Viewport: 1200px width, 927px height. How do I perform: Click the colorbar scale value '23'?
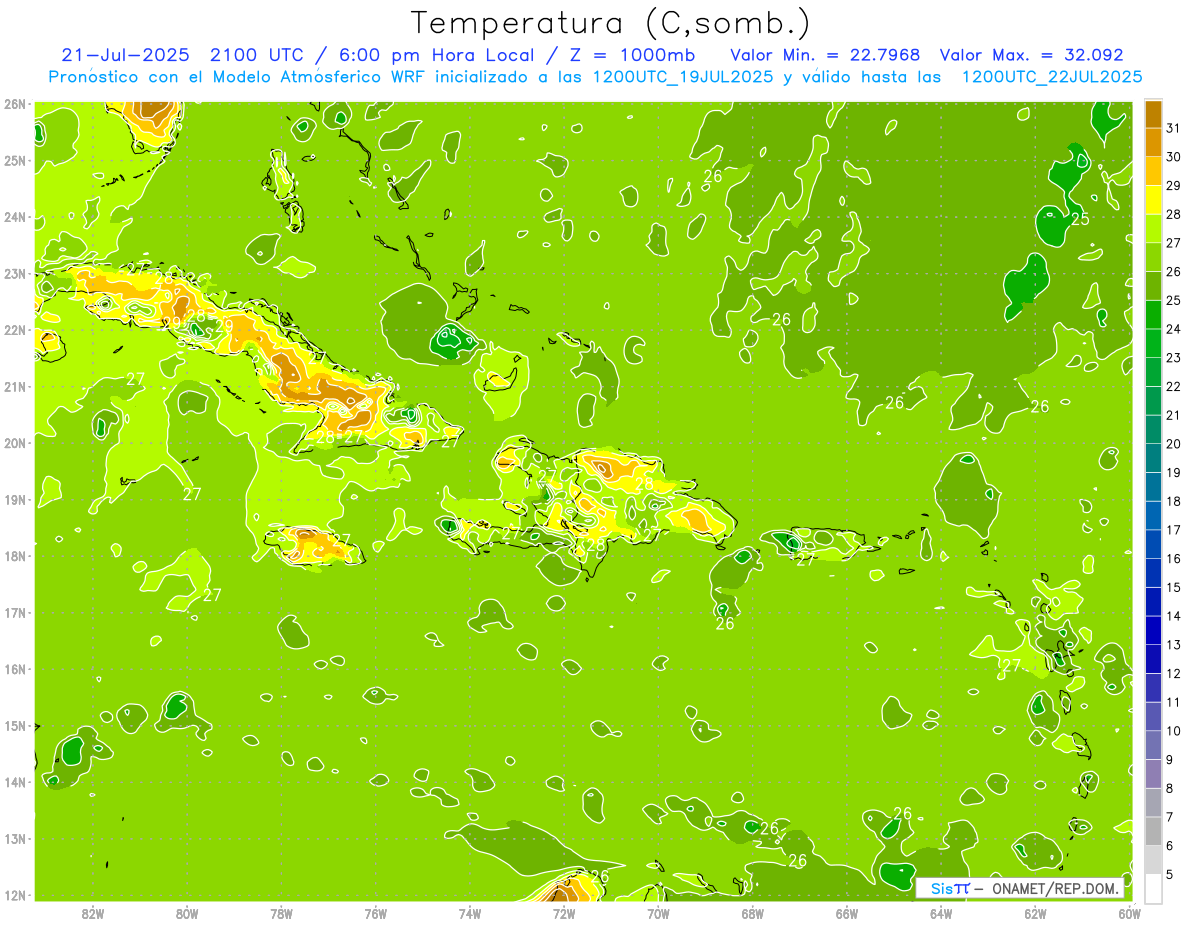[1174, 358]
